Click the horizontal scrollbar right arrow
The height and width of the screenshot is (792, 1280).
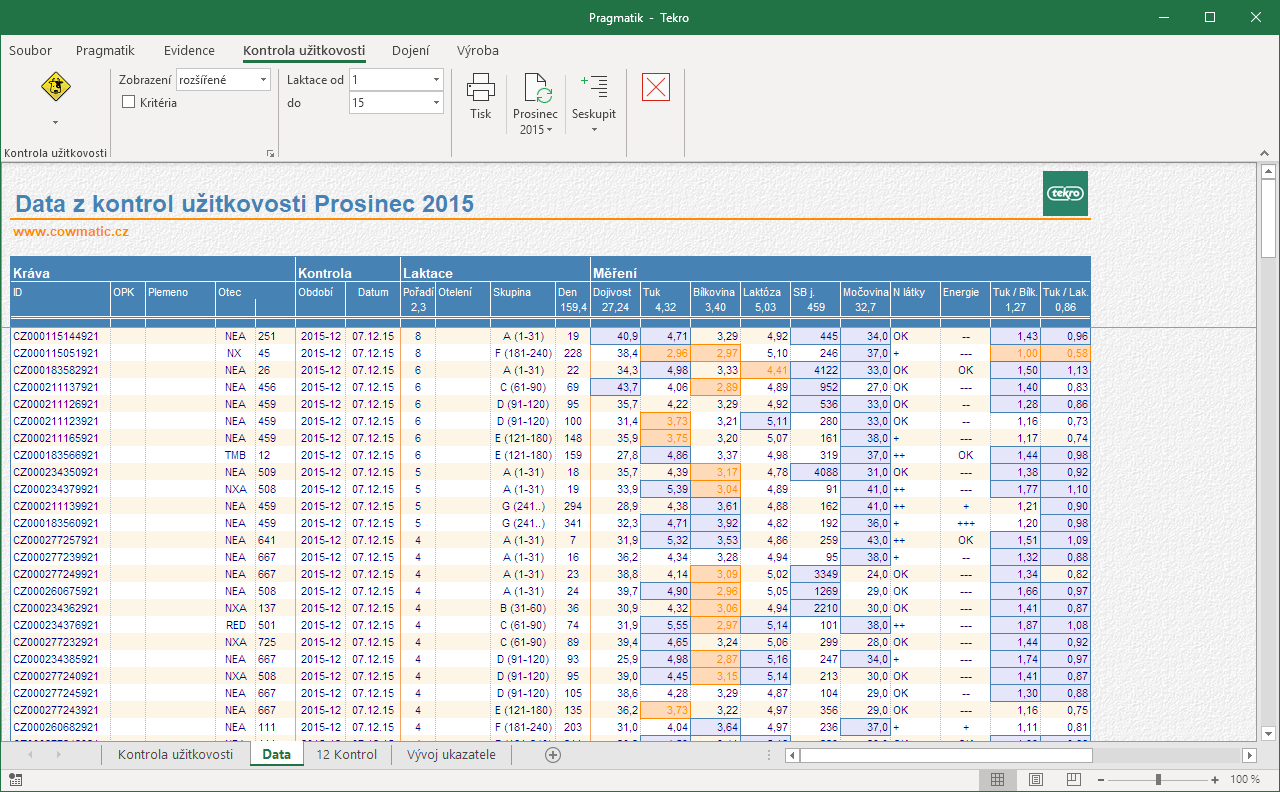(1249, 755)
